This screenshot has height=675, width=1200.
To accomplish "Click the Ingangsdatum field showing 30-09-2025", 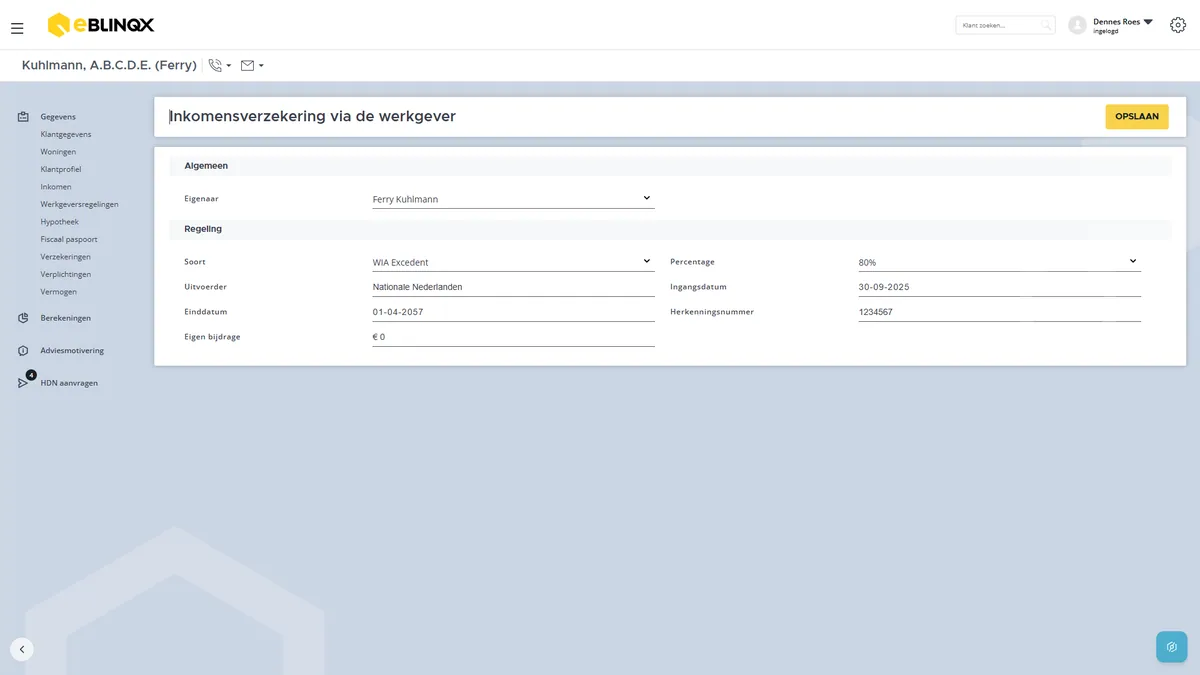I will [x=999, y=287].
